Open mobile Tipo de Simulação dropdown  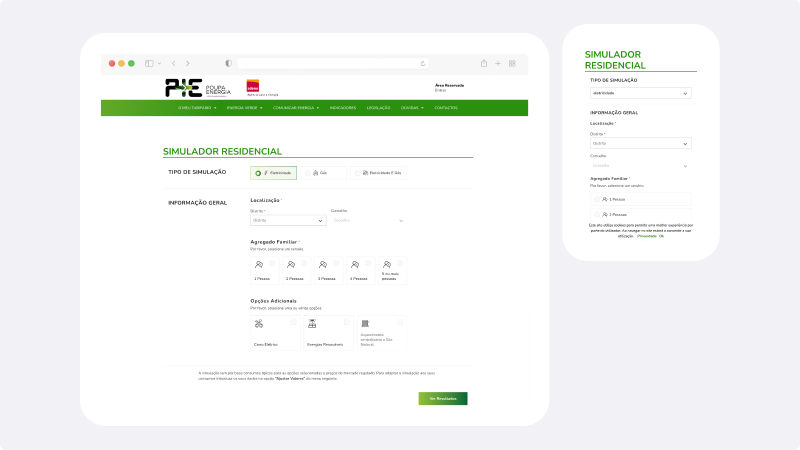[639, 93]
